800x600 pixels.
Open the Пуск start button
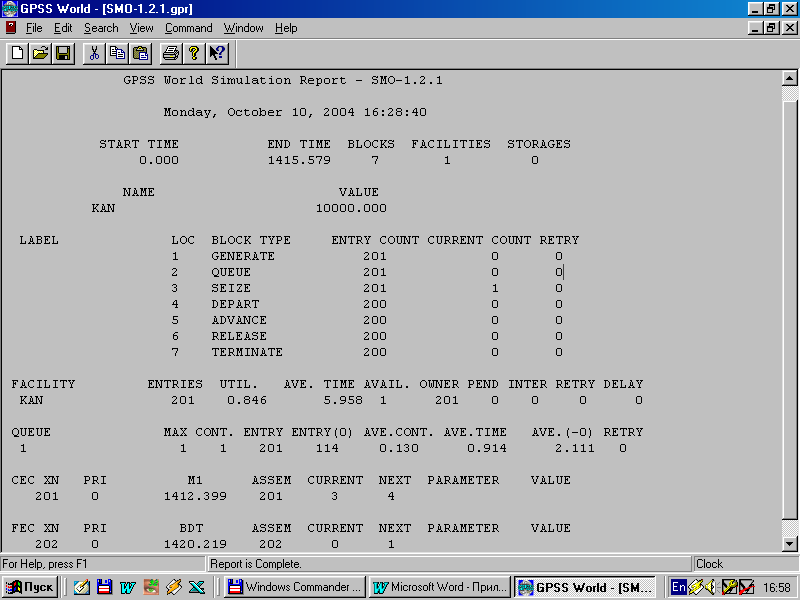(x=31, y=587)
